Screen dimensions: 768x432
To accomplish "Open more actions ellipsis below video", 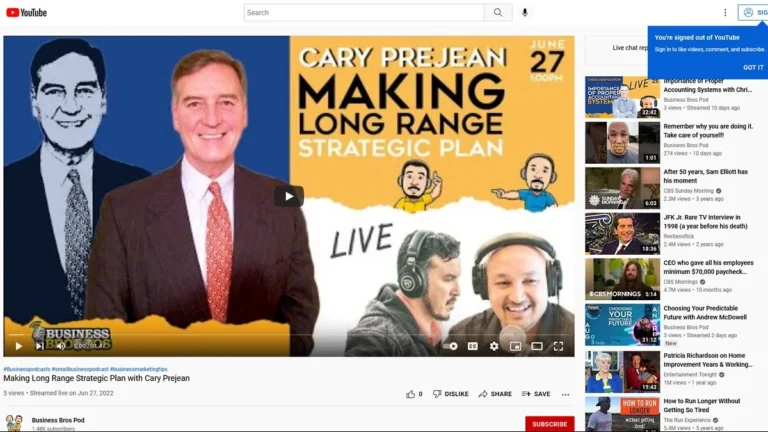I will pos(566,394).
